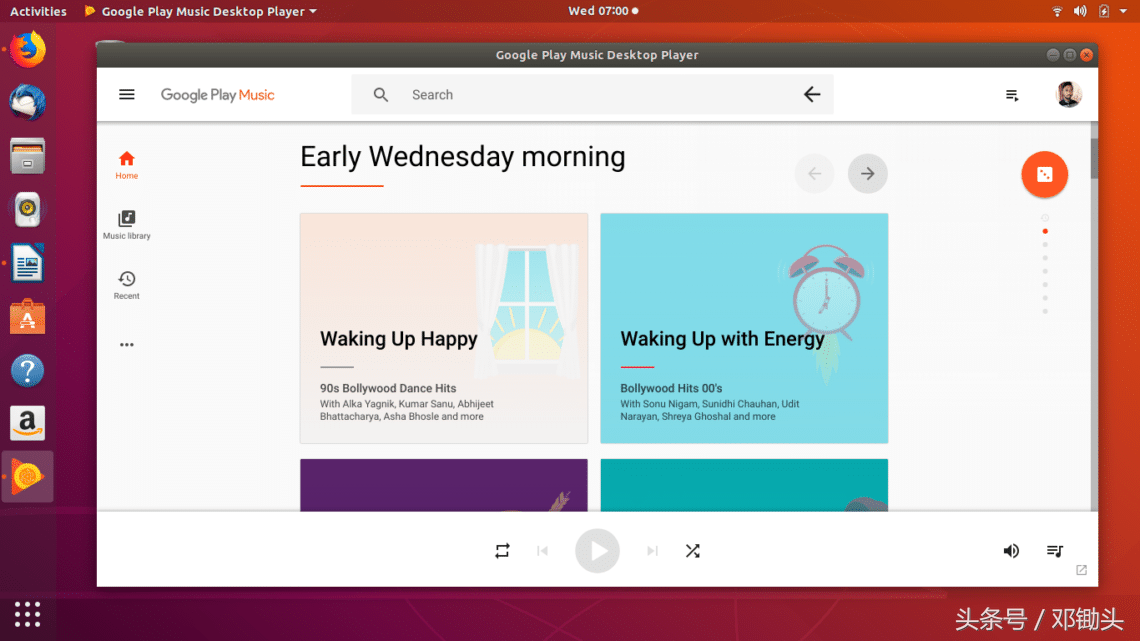Toggle repeat mode
This screenshot has width=1140, height=641.
point(502,551)
